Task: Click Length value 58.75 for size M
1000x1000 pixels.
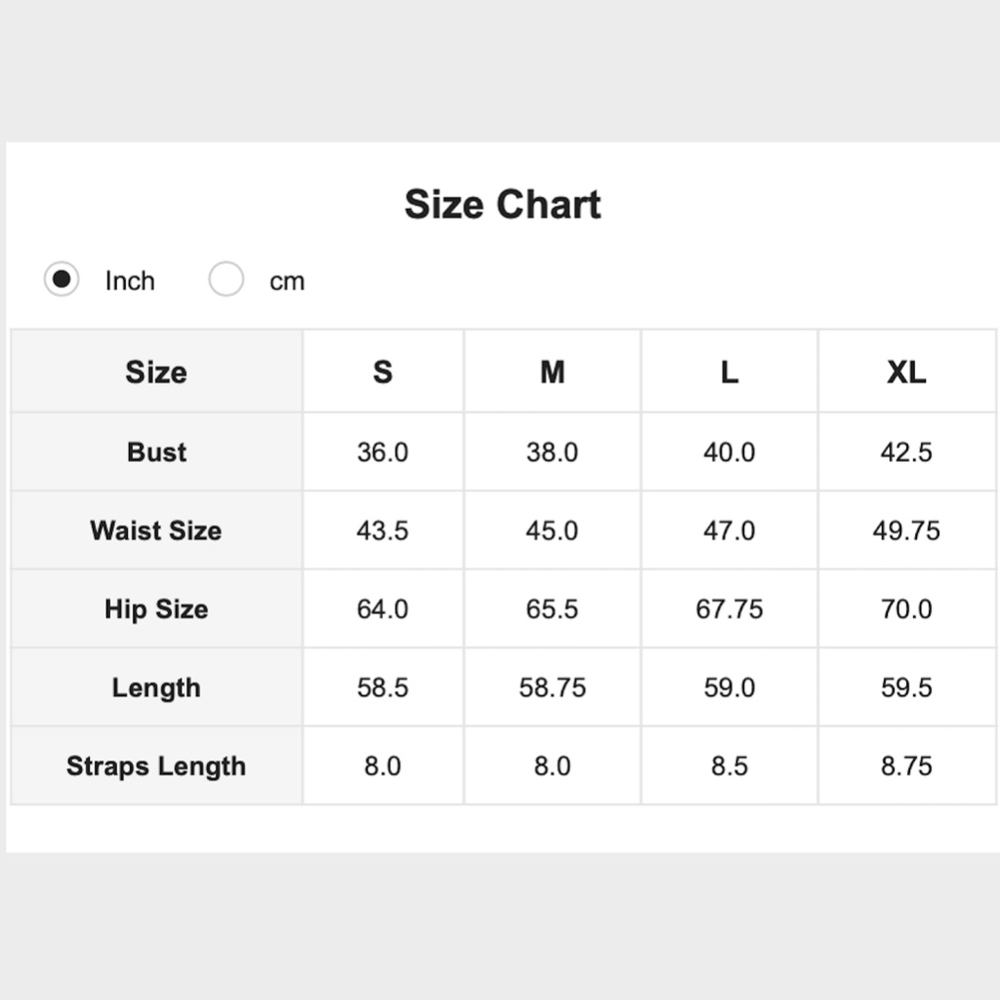Action: (x=552, y=688)
